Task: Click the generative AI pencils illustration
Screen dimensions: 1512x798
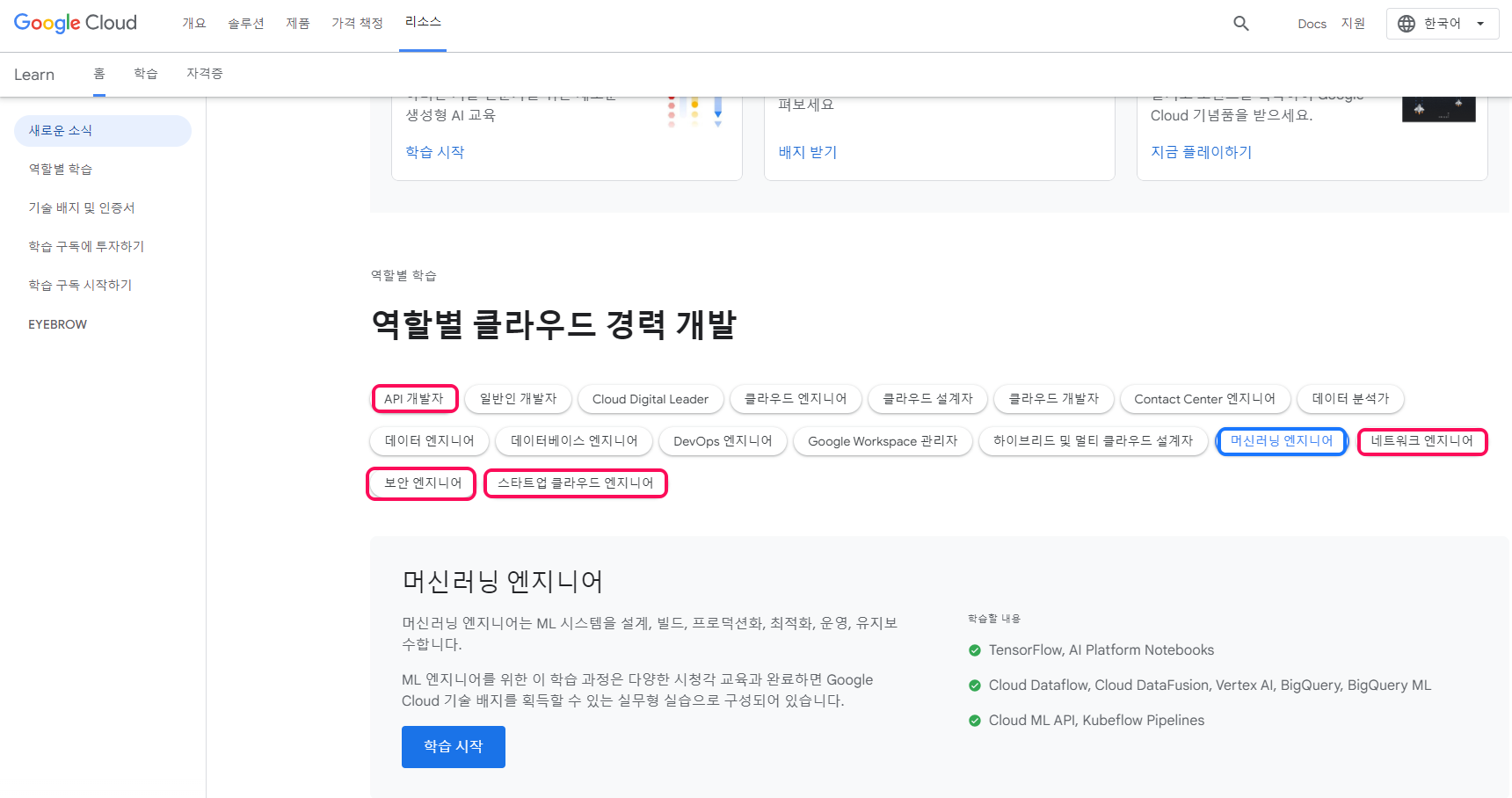Action: click(x=694, y=112)
